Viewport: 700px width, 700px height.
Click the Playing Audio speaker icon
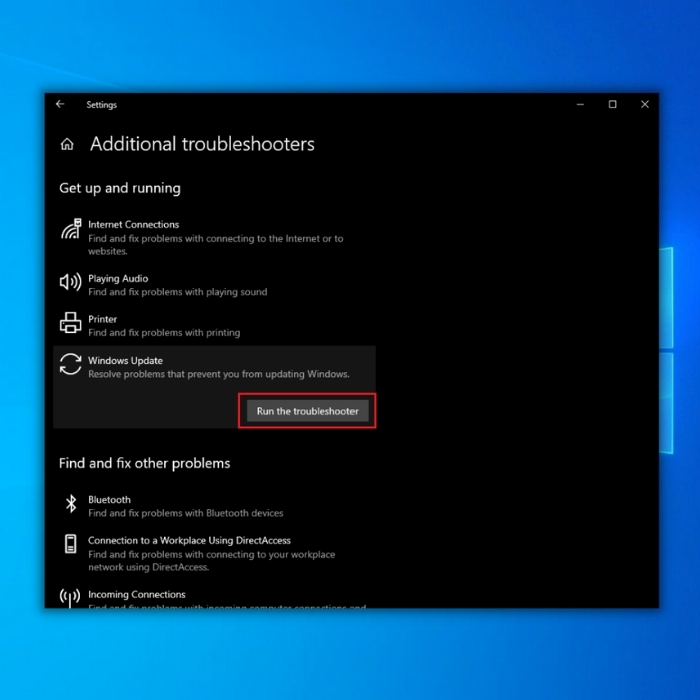(71, 282)
